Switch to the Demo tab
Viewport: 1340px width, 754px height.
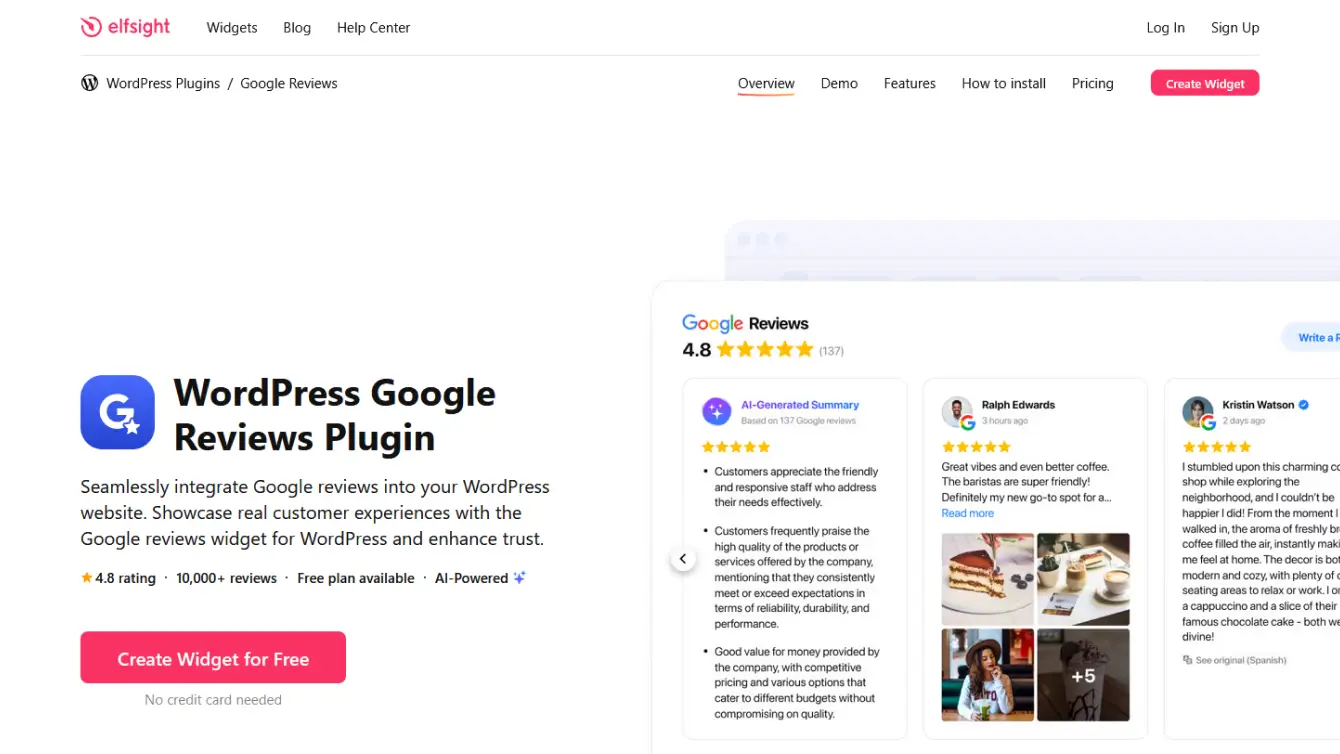pos(839,83)
